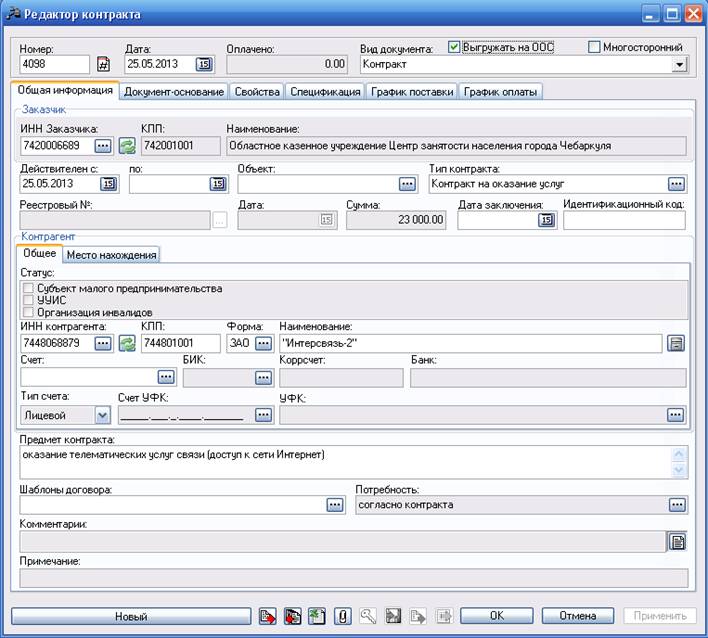Open the comments editor icon next to Комментарии
This screenshot has height=638, width=708.
pos(677,541)
